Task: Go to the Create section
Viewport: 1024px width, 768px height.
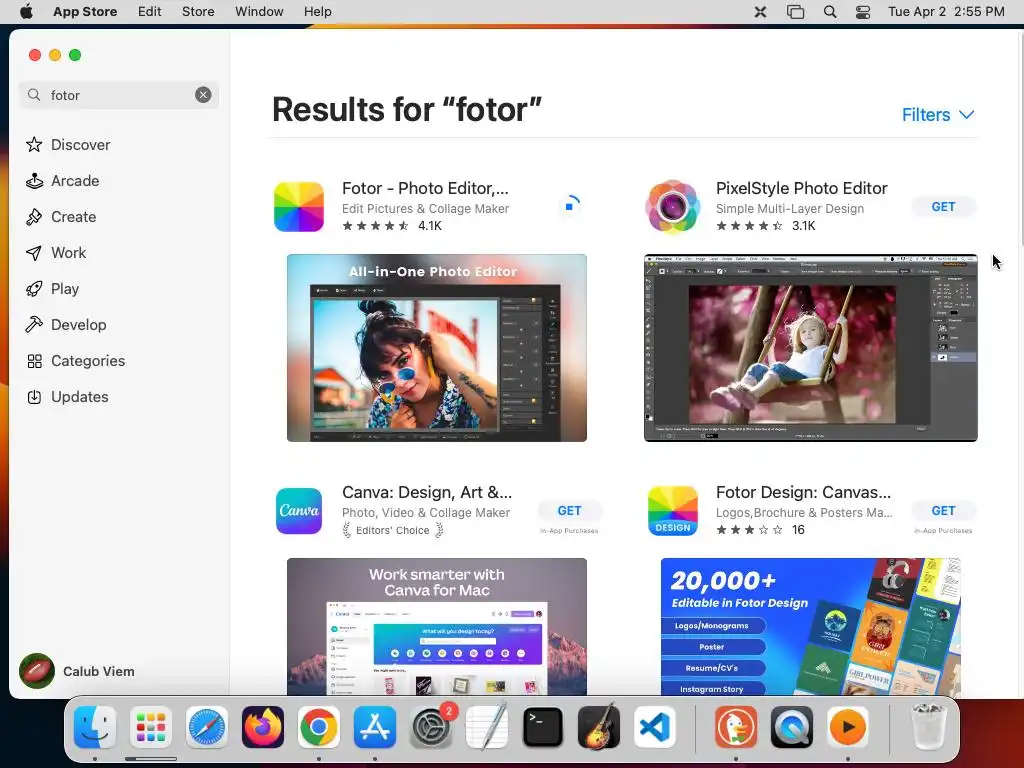Action: 61,216
